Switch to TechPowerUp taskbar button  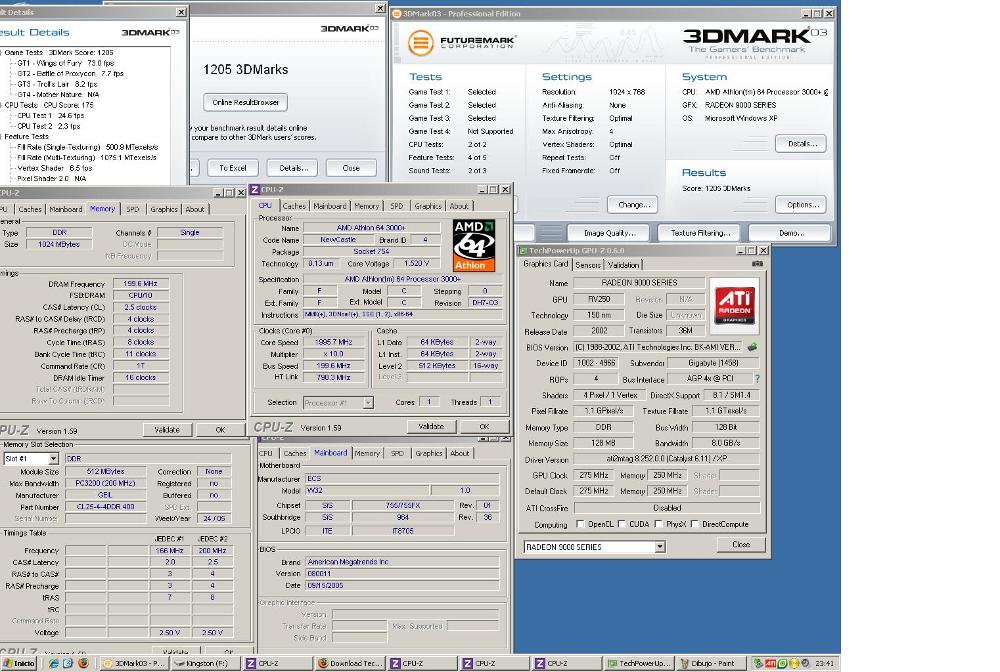tap(638, 663)
